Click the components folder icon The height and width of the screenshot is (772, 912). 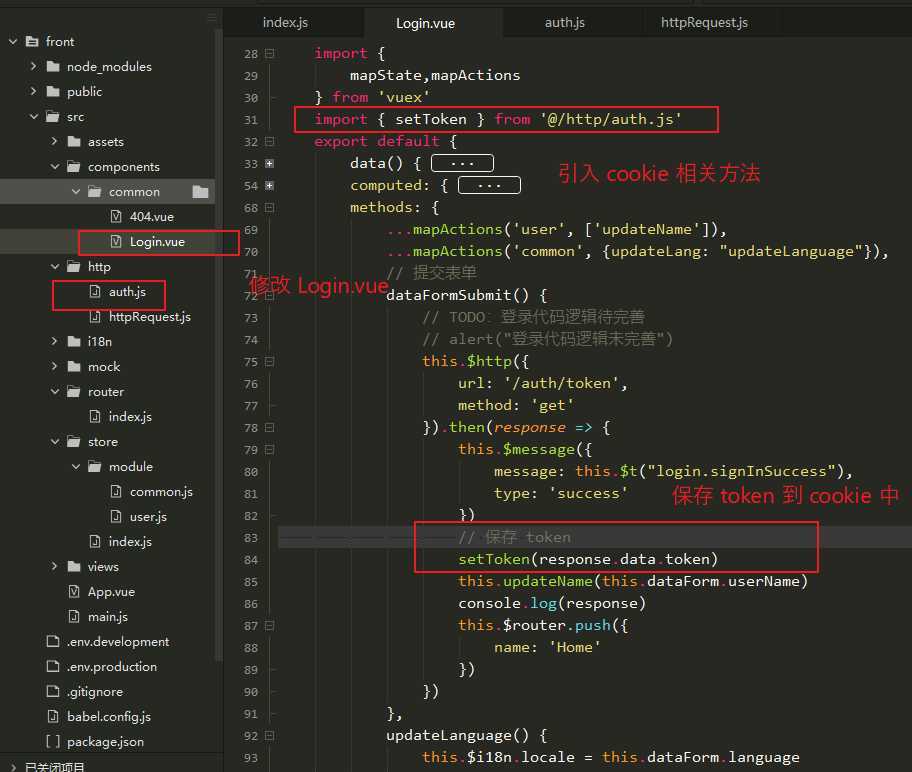[74, 166]
